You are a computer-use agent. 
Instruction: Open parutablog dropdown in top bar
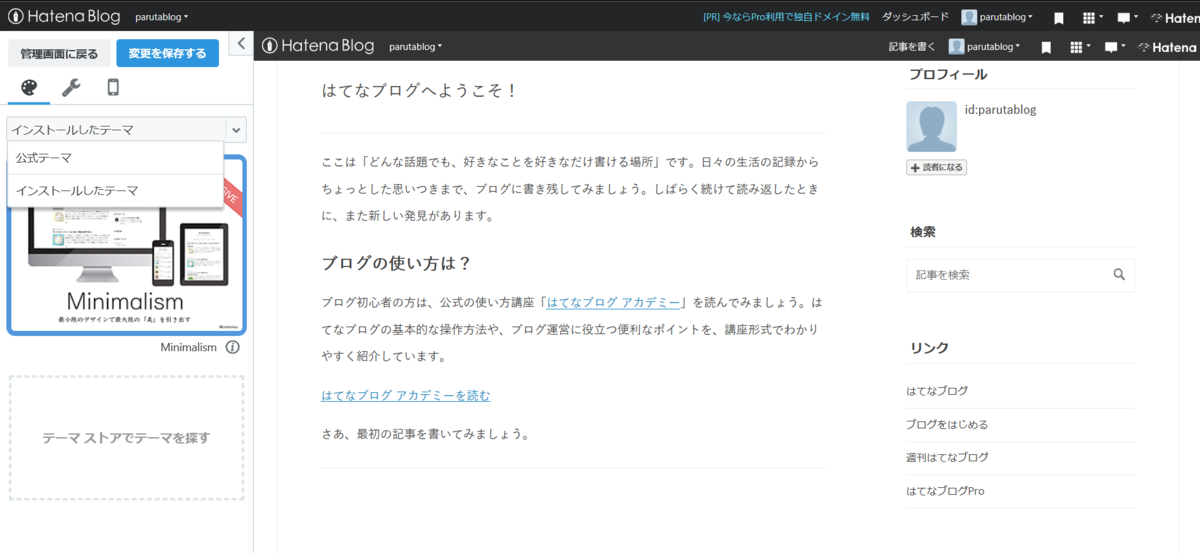coord(161,17)
